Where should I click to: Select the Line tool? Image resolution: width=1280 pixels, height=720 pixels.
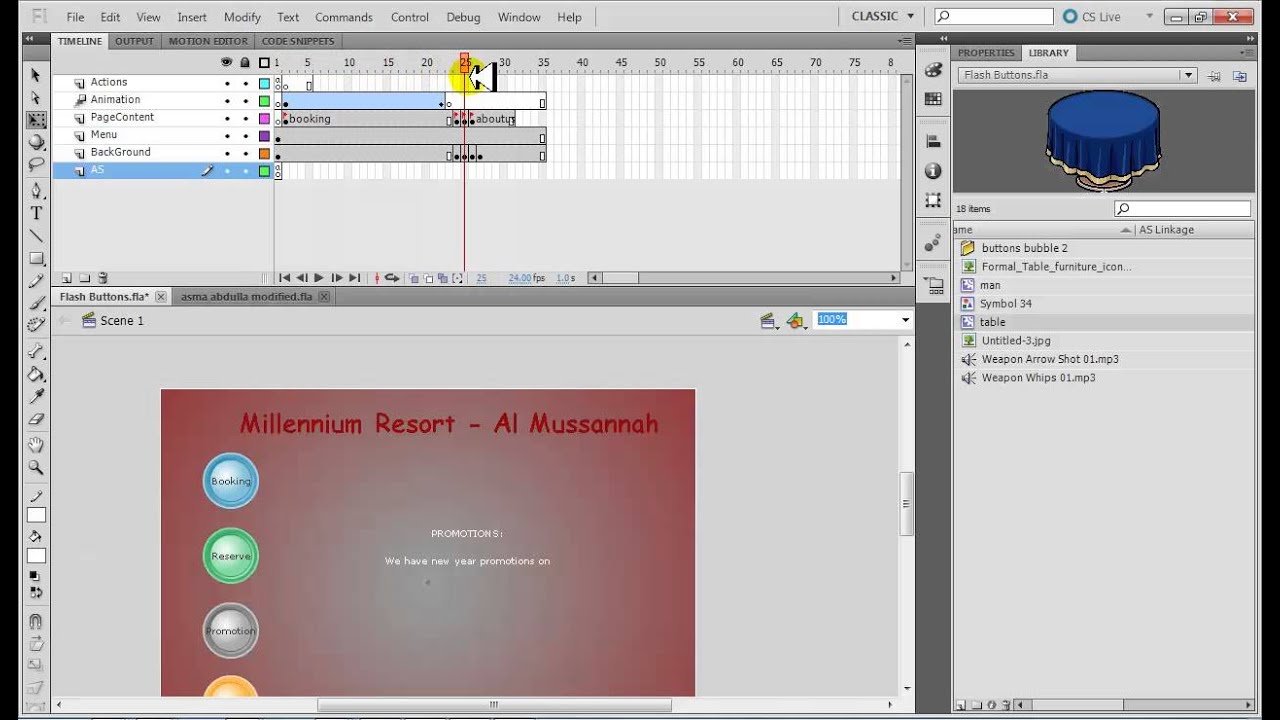coord(36,236)
